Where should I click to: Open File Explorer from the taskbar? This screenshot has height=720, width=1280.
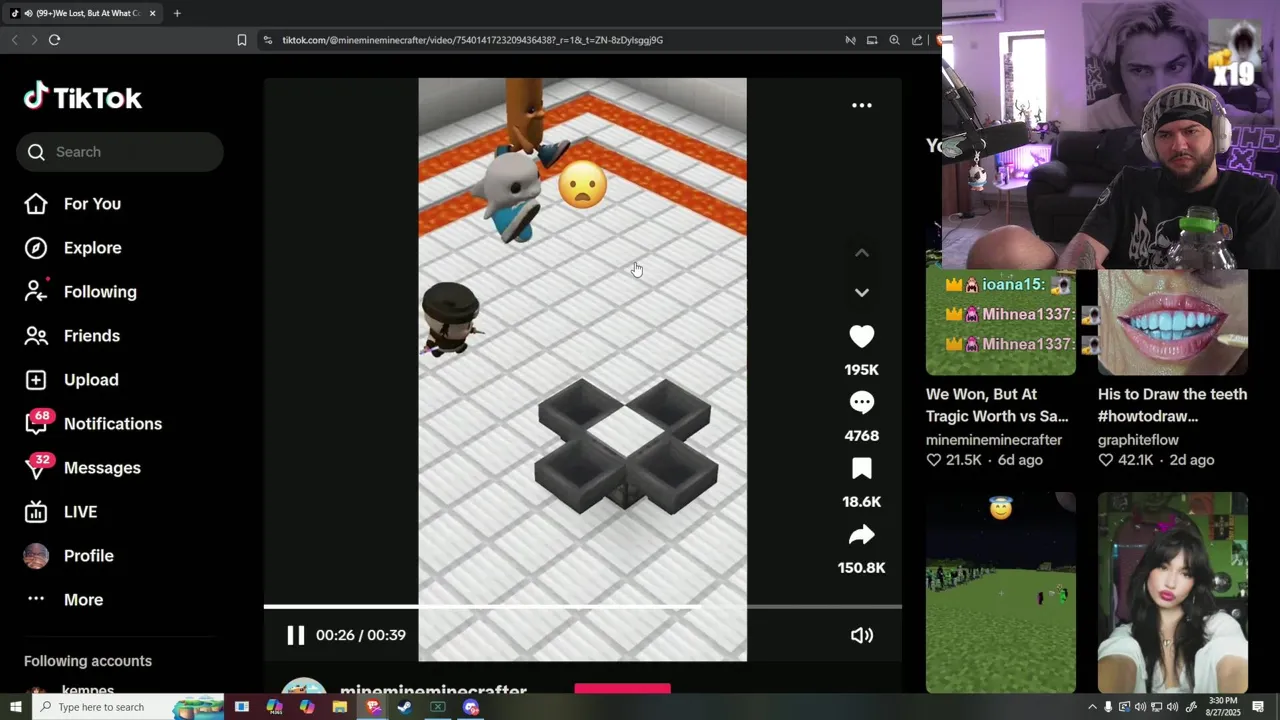340,707
